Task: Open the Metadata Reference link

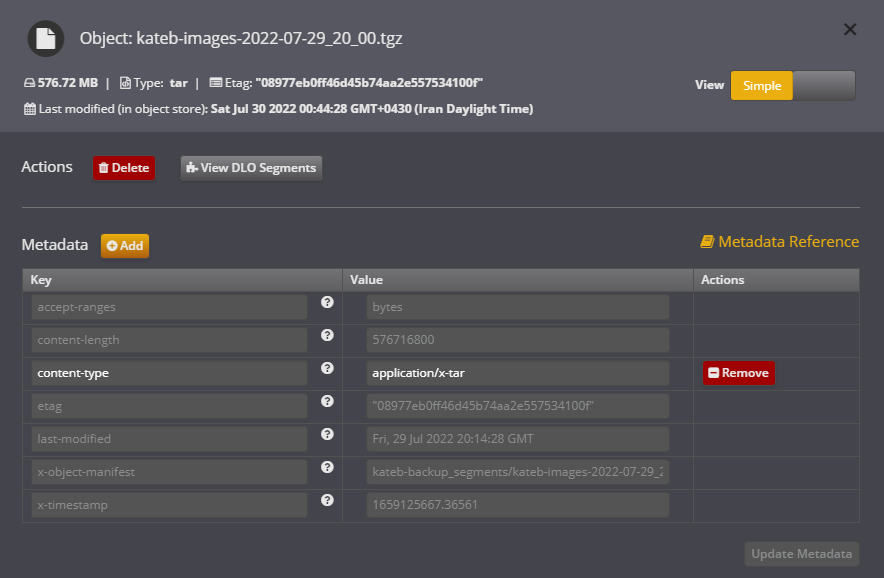Action: click(779, 242)
